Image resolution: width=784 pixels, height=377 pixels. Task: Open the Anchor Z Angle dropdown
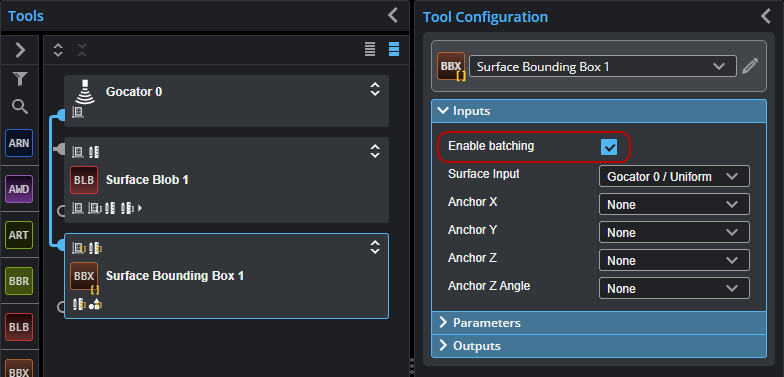point(674,288)
